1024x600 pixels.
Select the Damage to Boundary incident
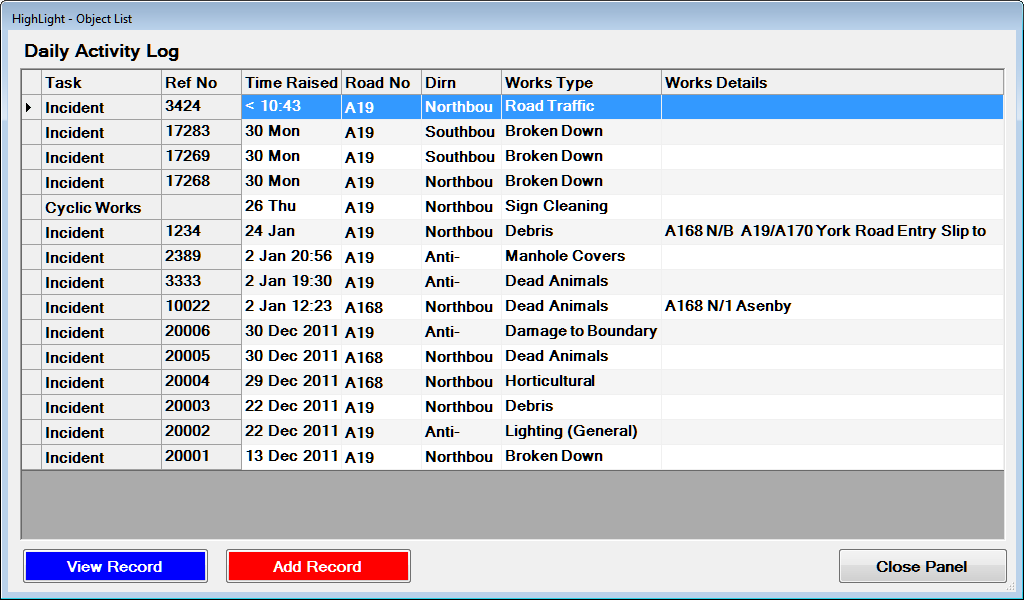[x=580, y=331]
